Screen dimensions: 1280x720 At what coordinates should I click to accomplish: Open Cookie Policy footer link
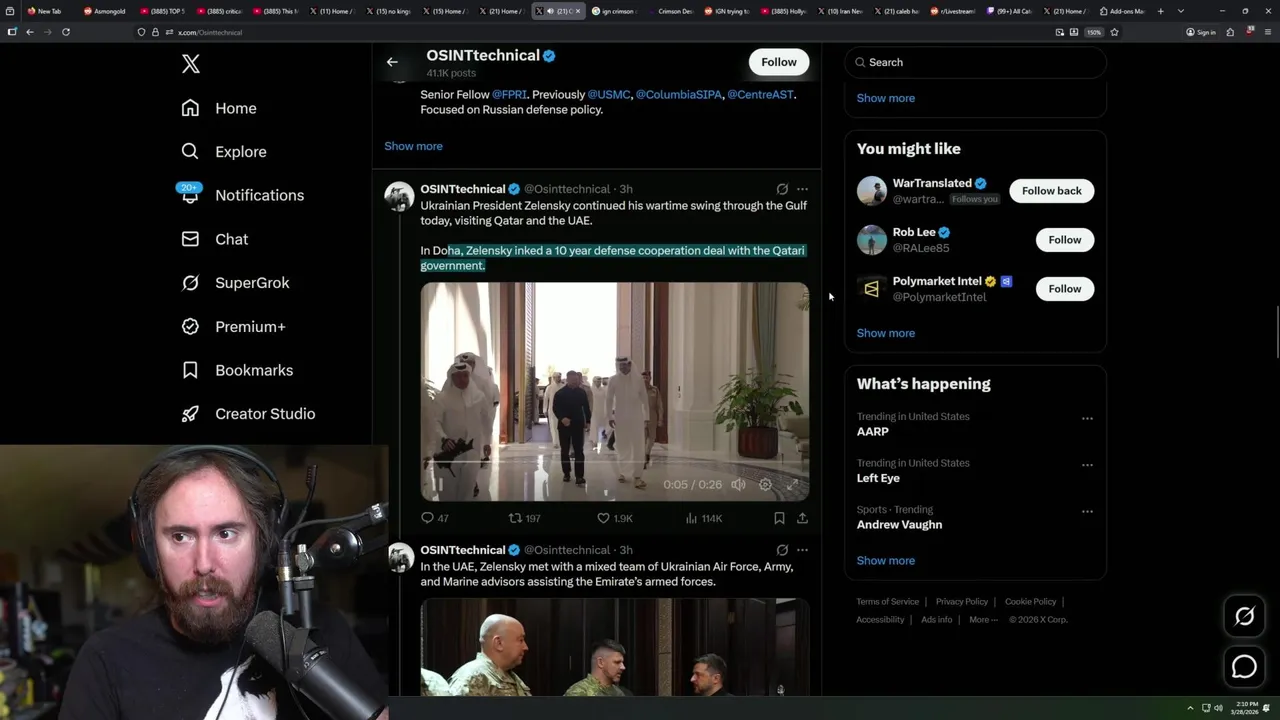click(1030, 602)
